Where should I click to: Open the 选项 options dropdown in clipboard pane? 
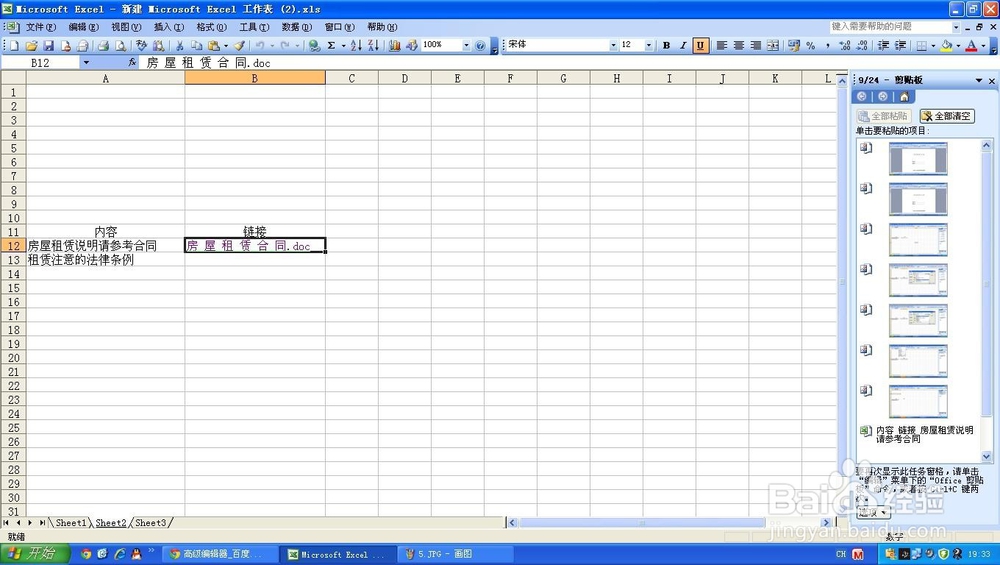pyautogui.click(x=873, y=512)
